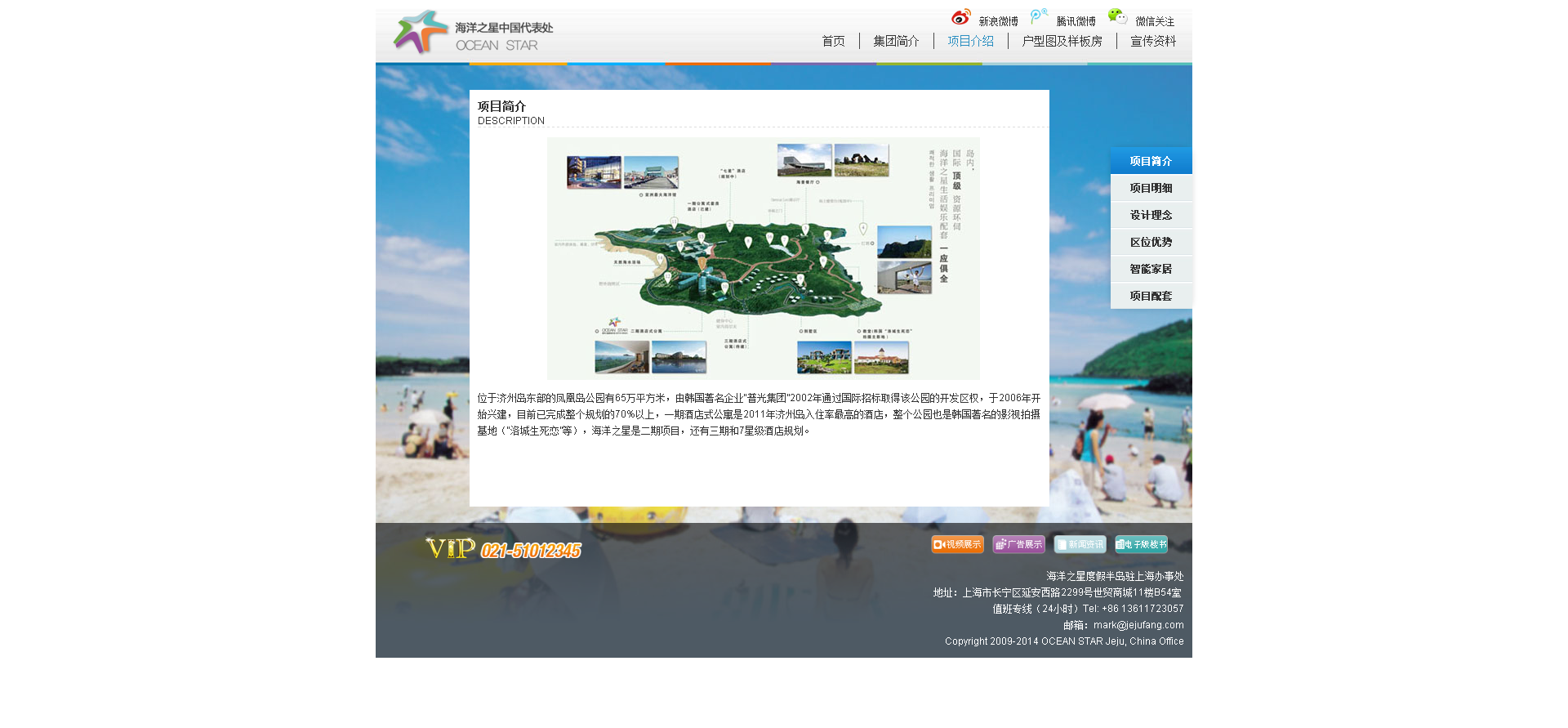
Task: Click the WeChat speech bubble icon
Action: pyautogui.click(x=1117, y=16)
